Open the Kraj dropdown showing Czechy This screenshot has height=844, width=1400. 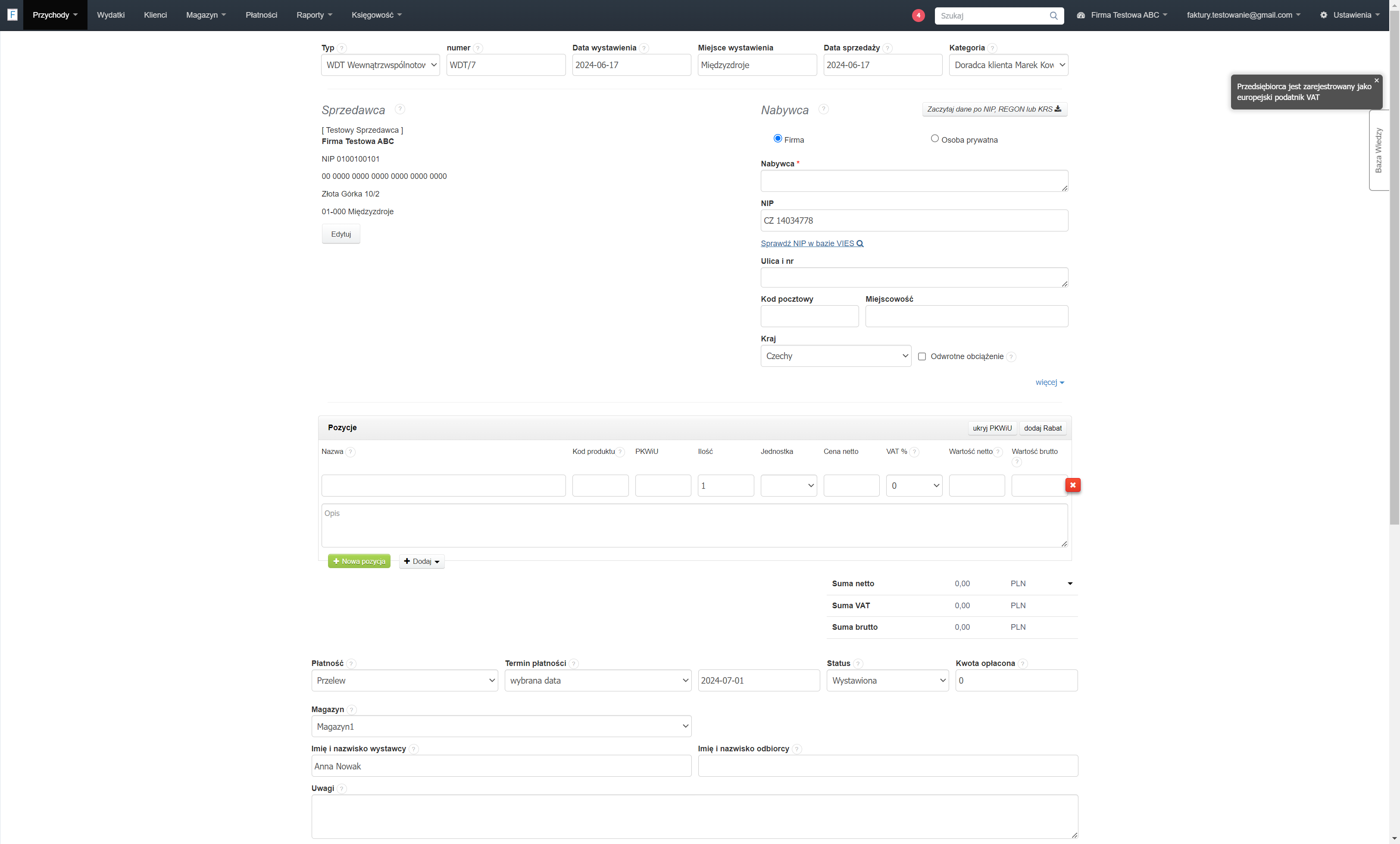click(x=836, y=356)
